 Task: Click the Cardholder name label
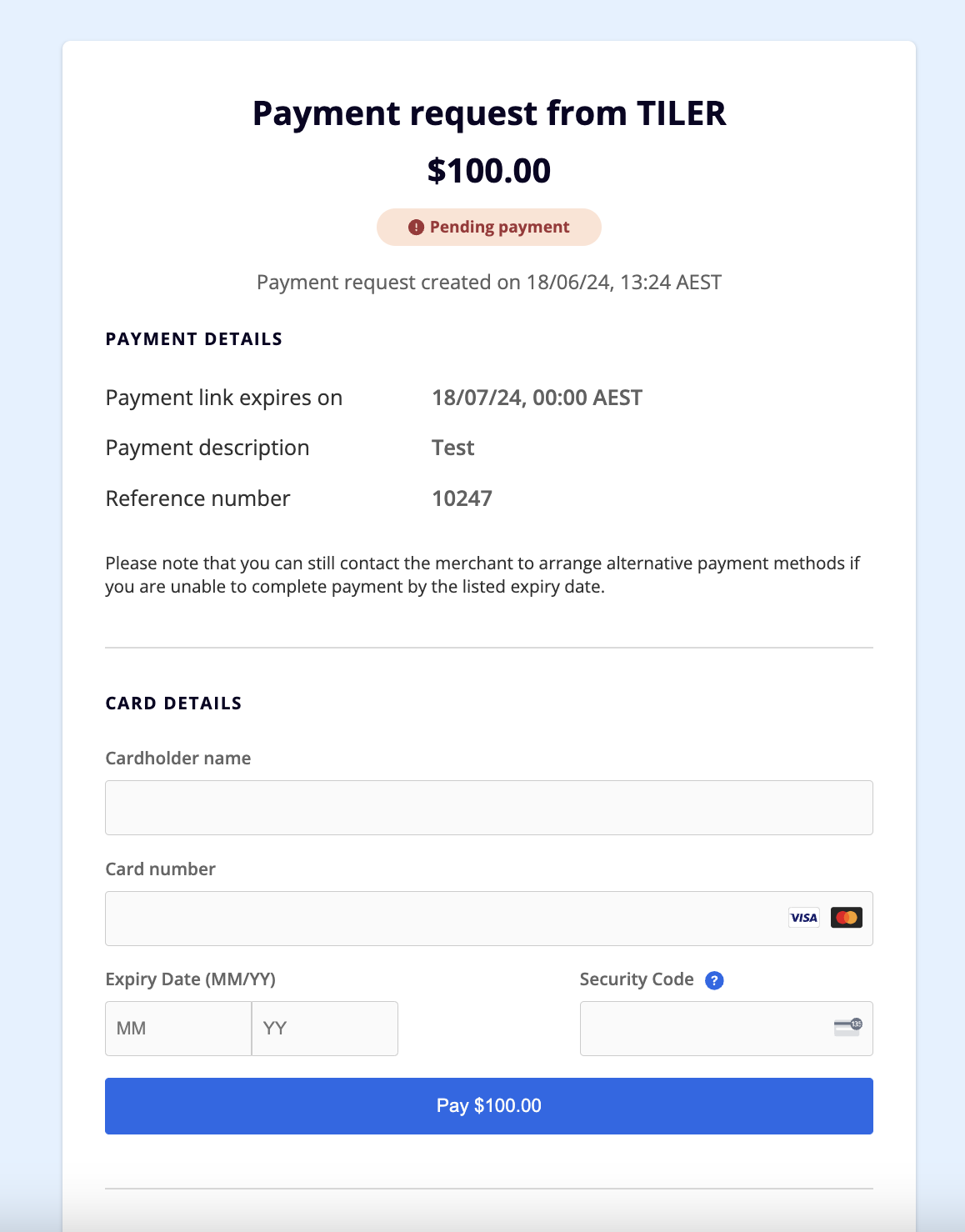click(x=177, y=759)
